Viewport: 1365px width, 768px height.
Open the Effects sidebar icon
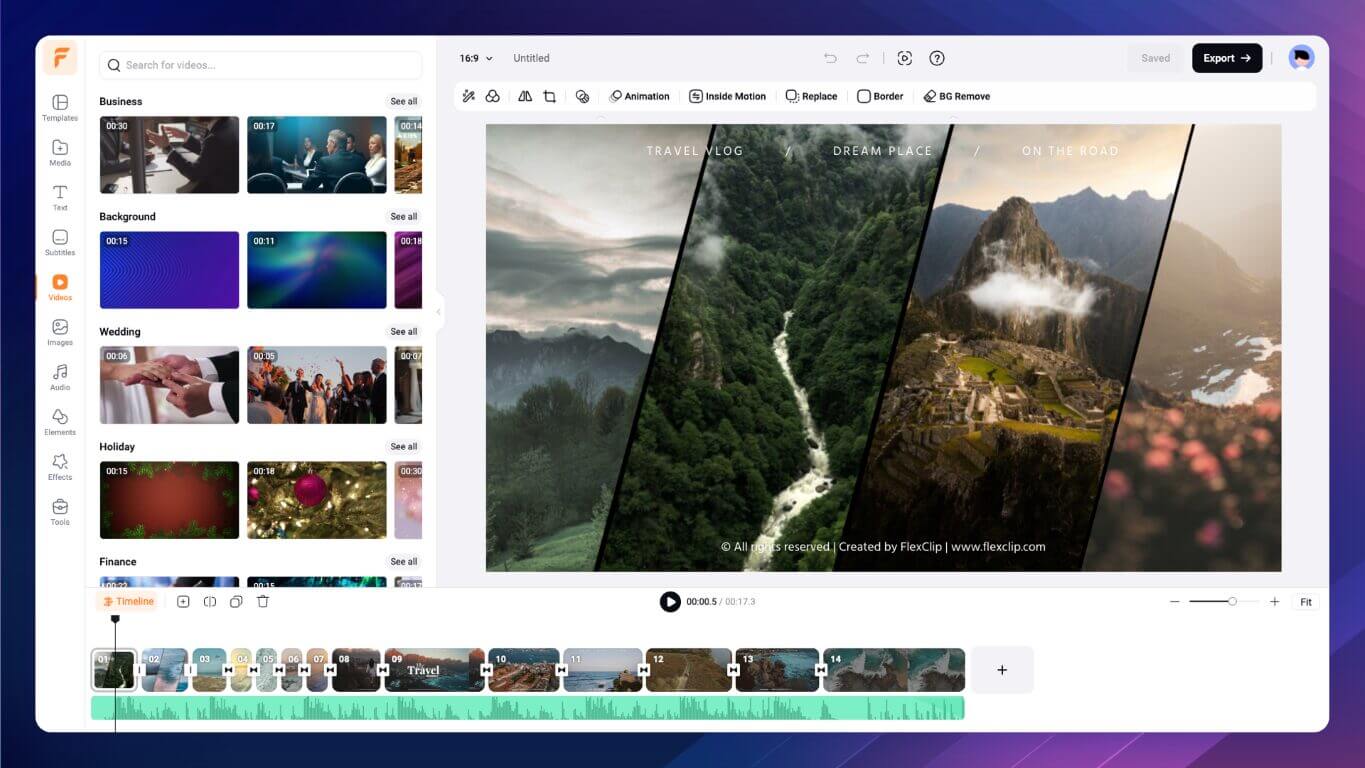coord(60,466)
